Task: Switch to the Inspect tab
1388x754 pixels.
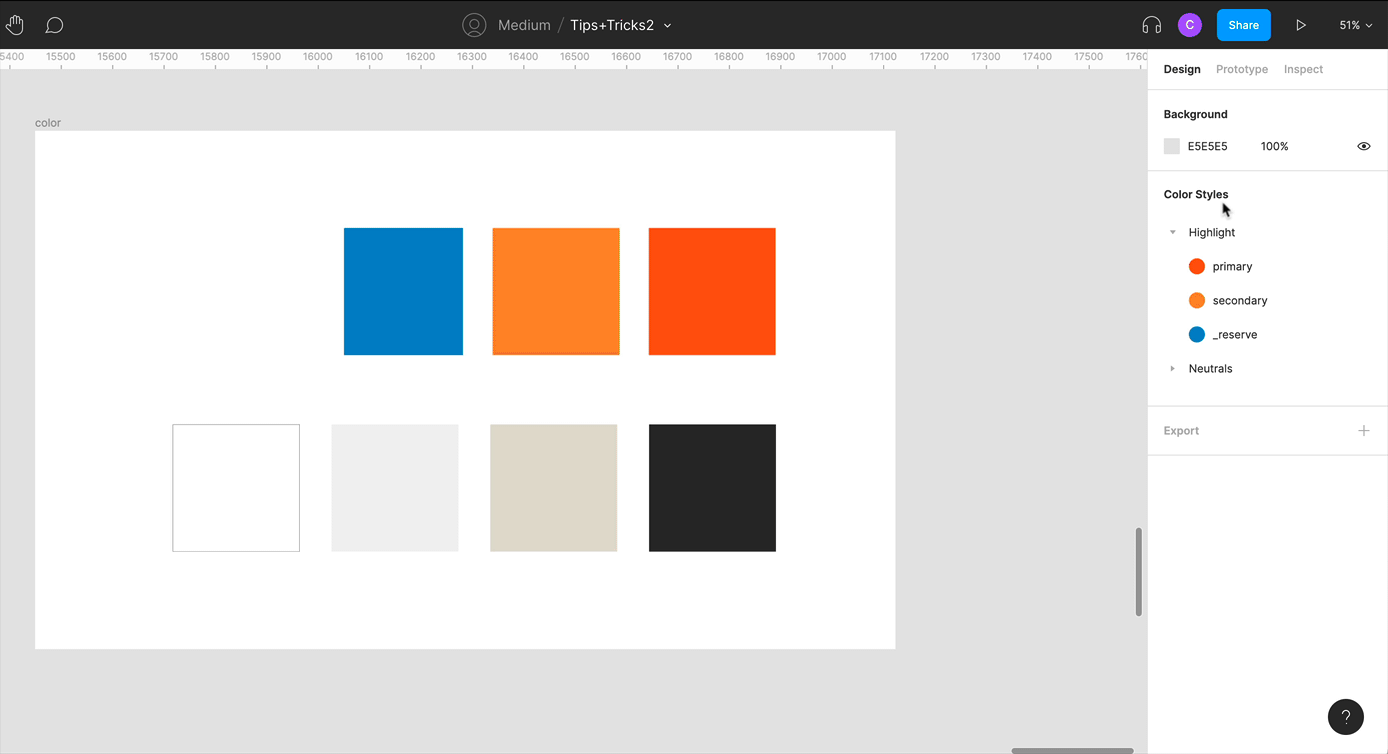Action: pos(1303,69)
